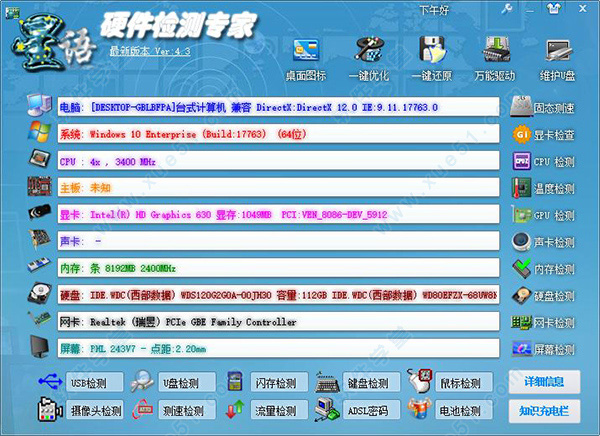Click the 系统 Windows 10 Enterprise info field
600x436 pixels.
(x=278, y=134)
